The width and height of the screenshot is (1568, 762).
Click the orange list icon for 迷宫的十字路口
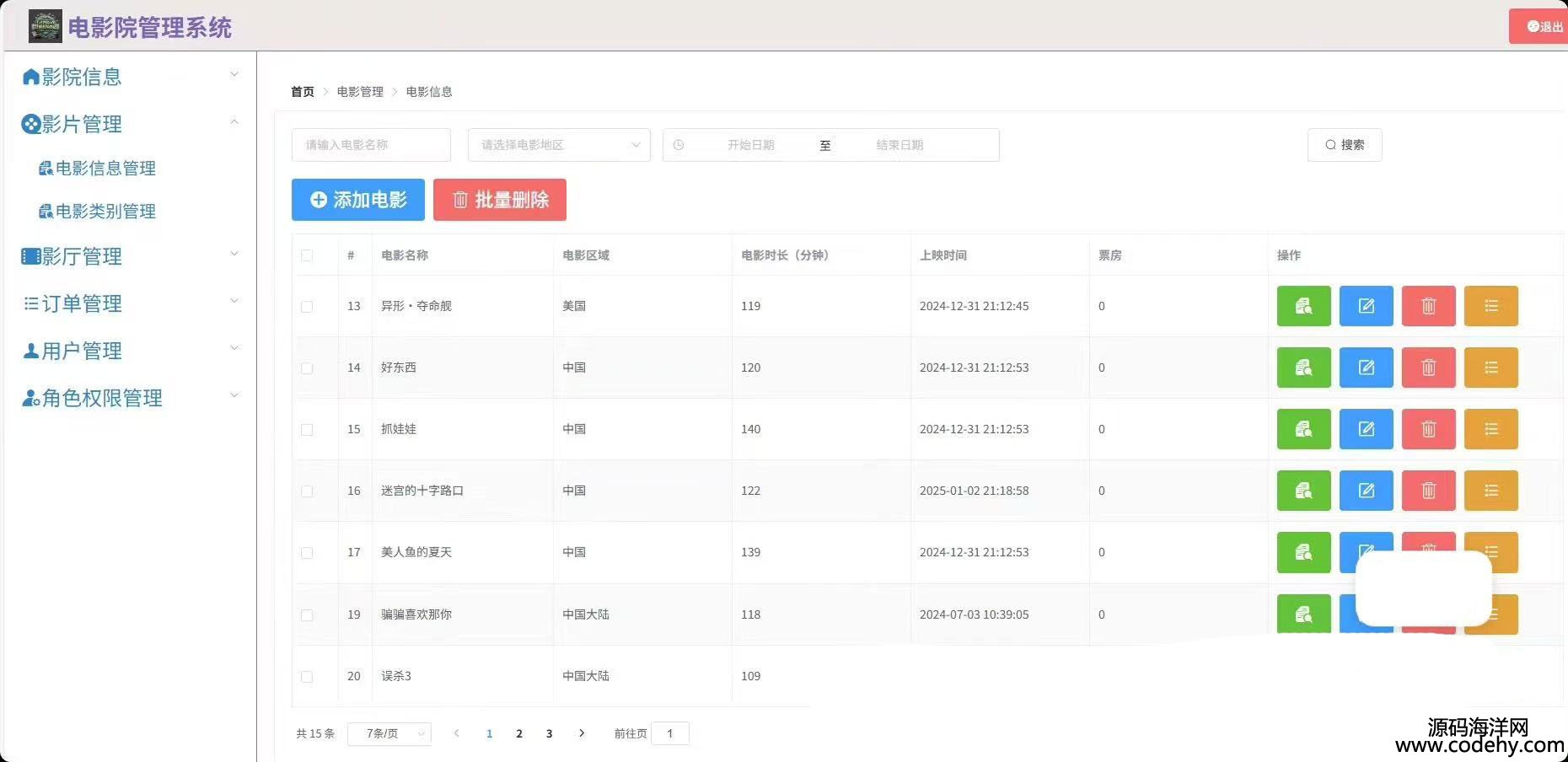pyautogui.click(x=1490, y=491)
